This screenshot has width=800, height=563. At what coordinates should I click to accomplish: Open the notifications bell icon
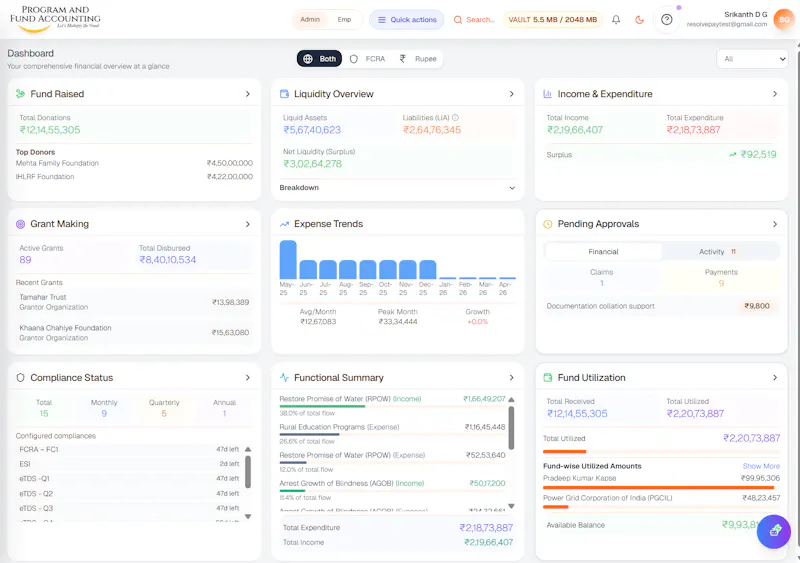click(x=616, y=20)
